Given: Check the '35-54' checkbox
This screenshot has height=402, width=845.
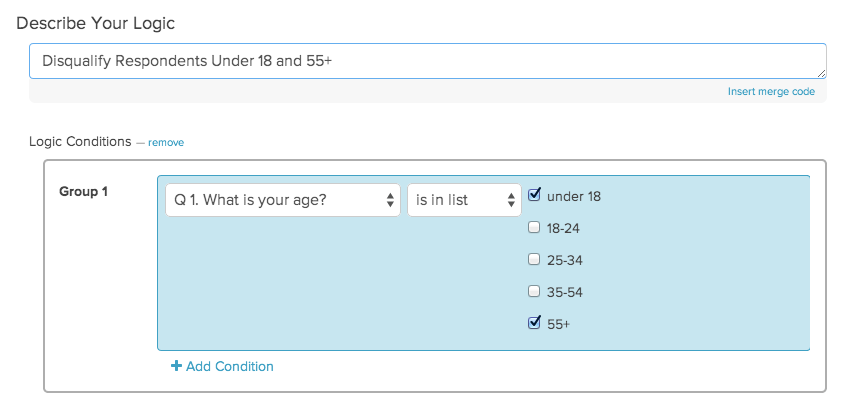Looking at the screenshot, I should coord(534,292).
